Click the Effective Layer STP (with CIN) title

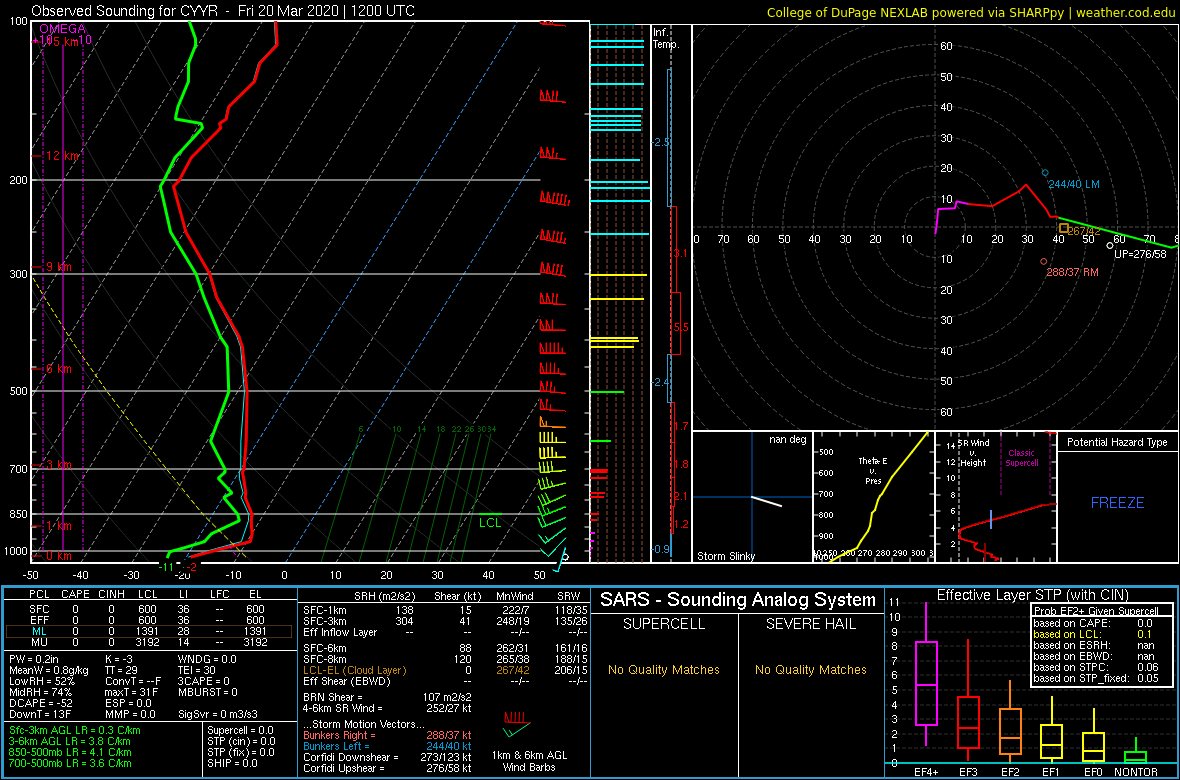tap(1032, 596)
